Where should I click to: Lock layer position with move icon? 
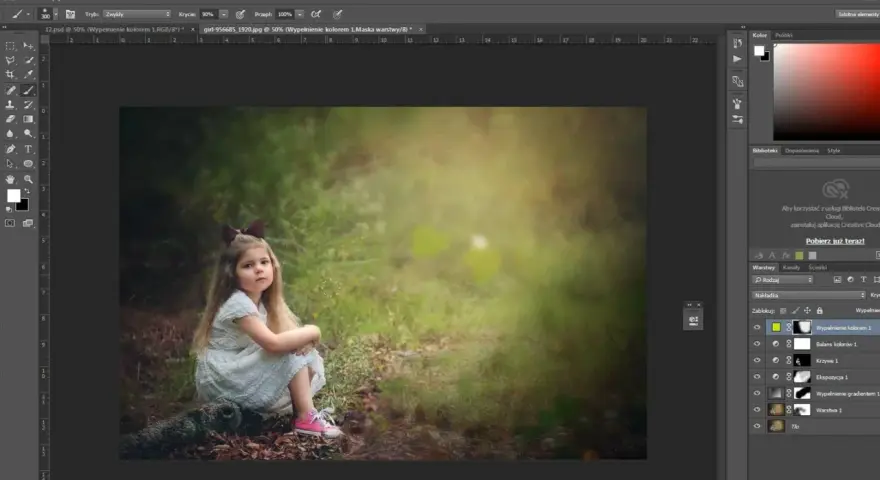coord(807,310)
